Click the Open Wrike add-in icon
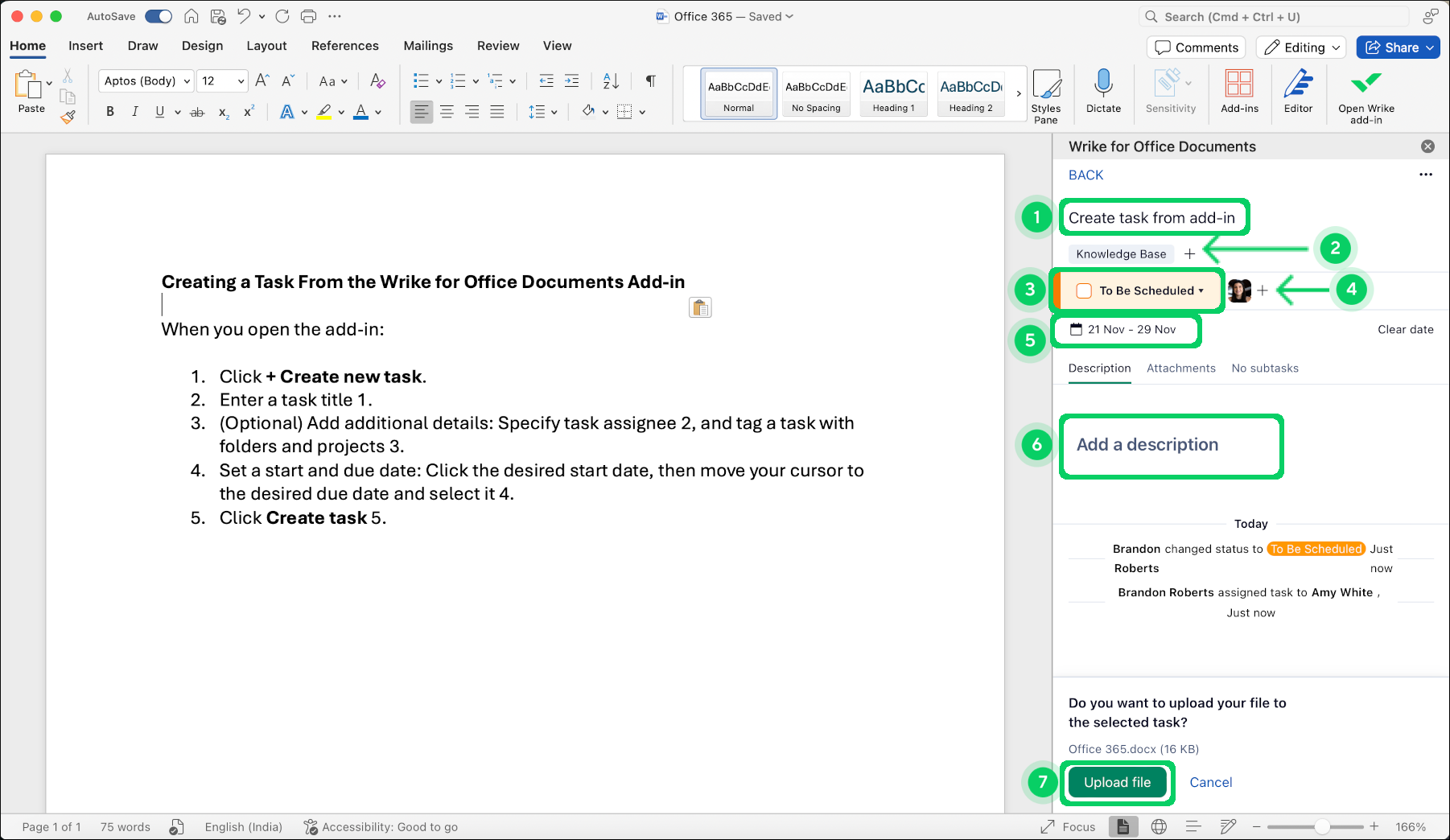Viewport: 1450px width, 840px height. 1366,84
